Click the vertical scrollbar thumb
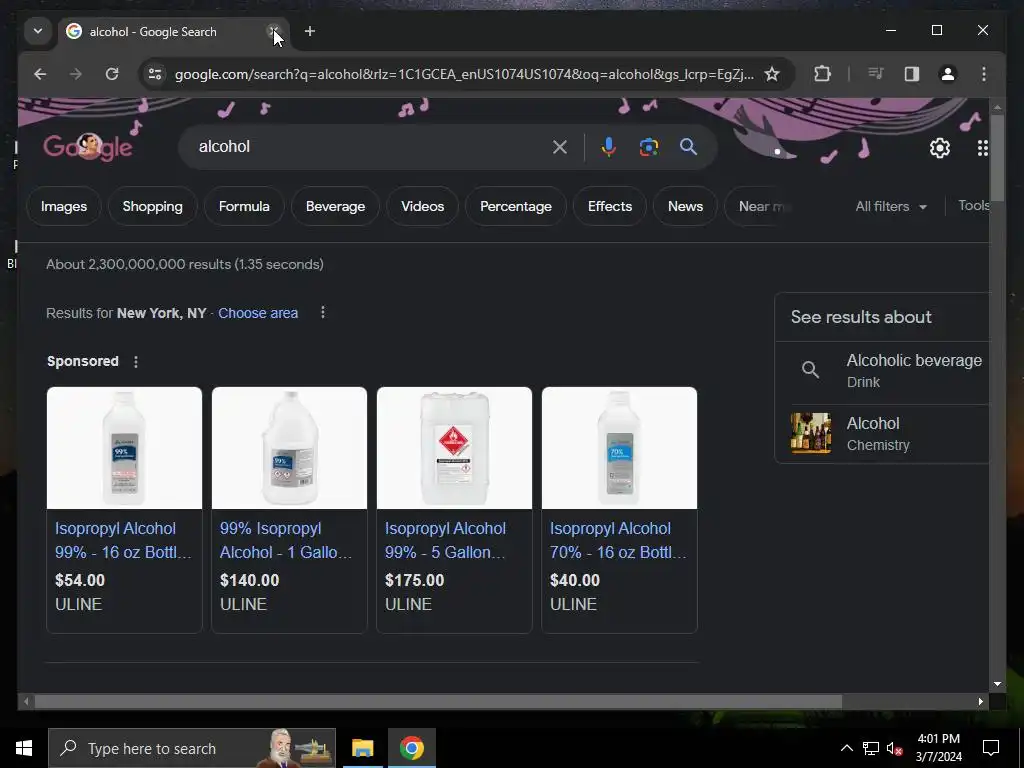Screen dimensions: 1024x768 [x=997, y=158]
